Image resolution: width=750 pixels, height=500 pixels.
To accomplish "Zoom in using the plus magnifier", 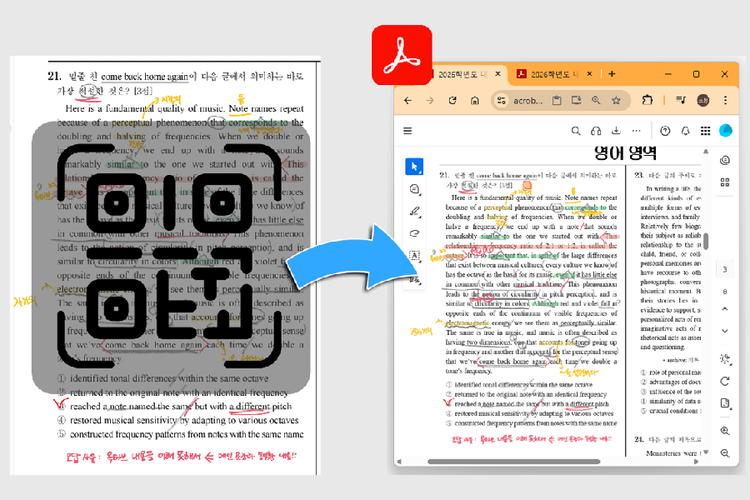I will click(x=725, y=431).
